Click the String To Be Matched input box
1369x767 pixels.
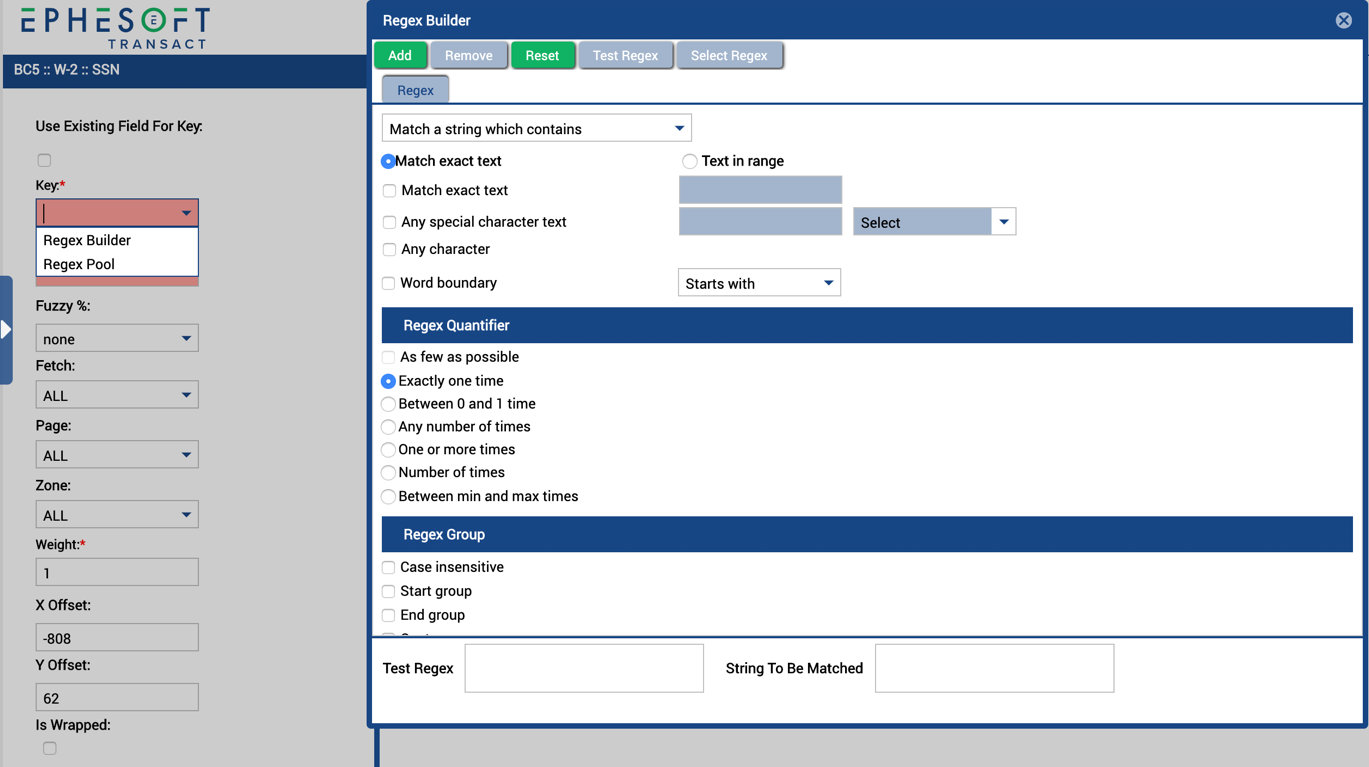click(994, 668)
